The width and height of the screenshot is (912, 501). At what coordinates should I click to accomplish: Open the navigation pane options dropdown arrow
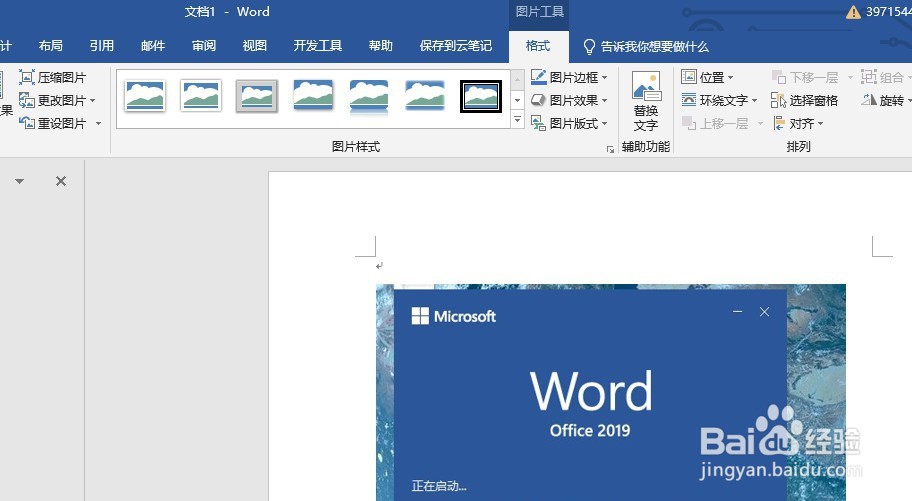(x=20, y=182)
